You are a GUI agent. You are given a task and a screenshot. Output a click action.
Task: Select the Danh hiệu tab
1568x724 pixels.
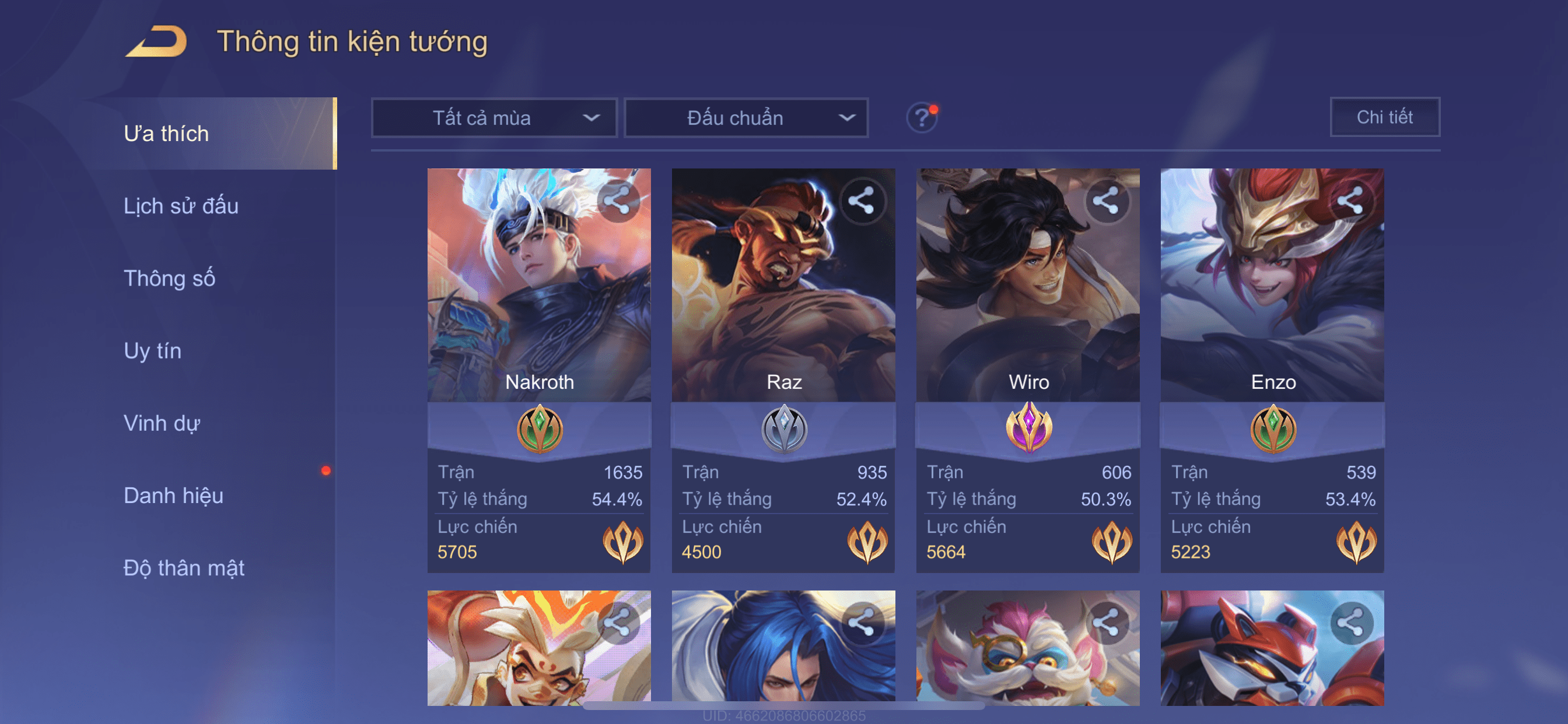click(173, 495)
